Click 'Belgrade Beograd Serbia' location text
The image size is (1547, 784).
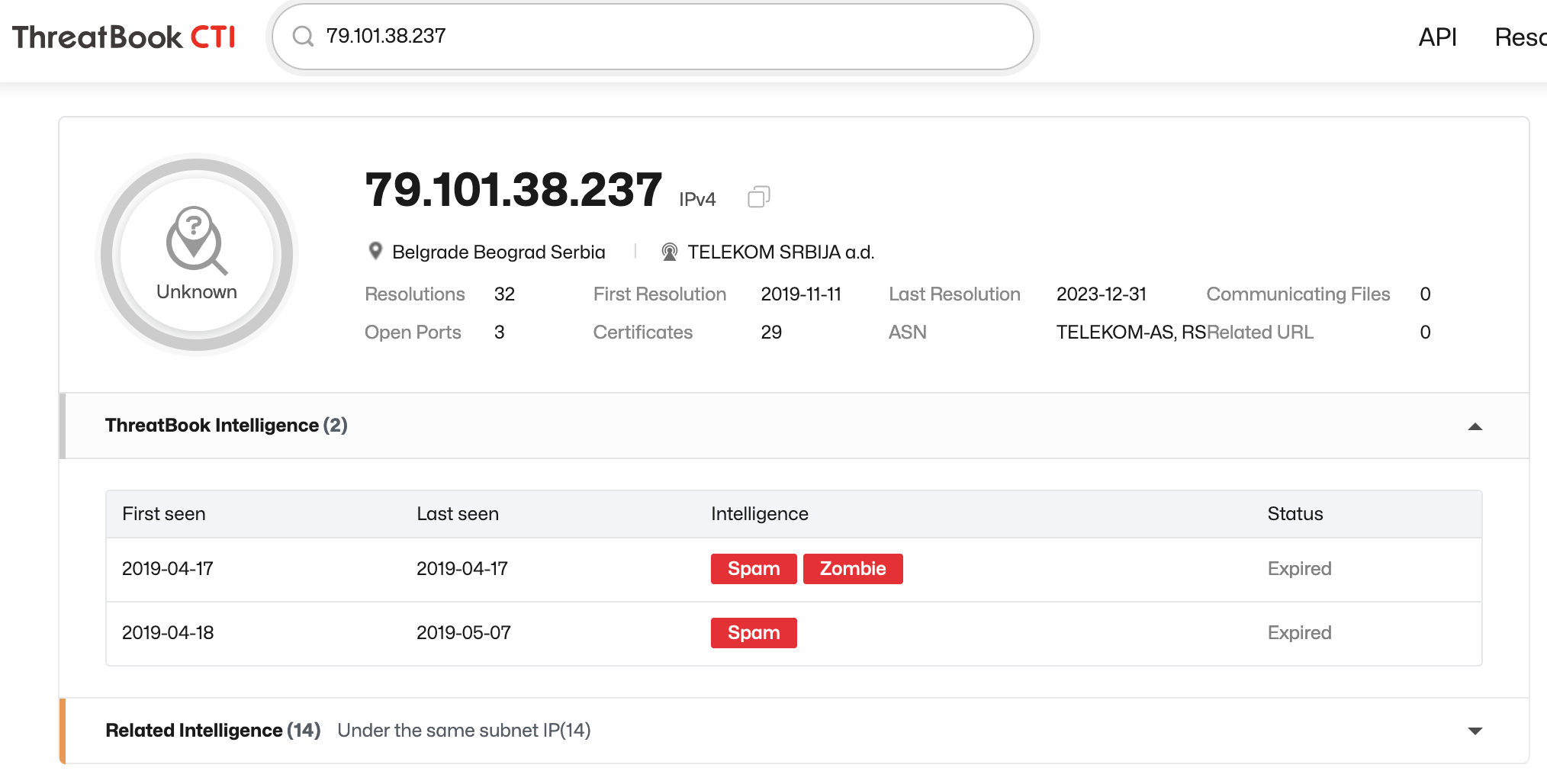499,252
